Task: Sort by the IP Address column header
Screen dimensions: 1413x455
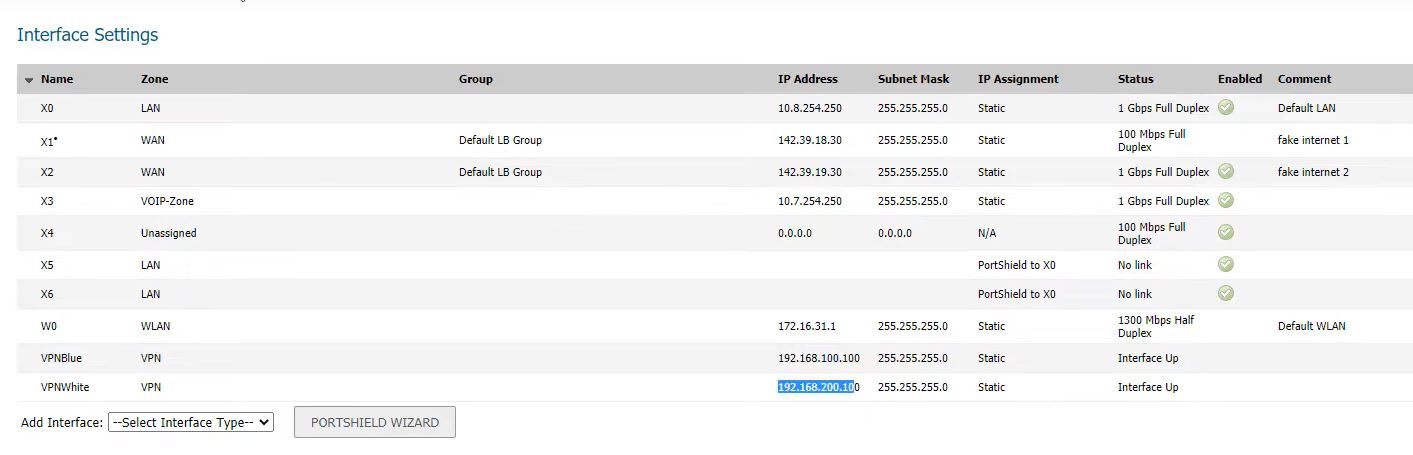Action: pyautogui.click(x=807, y=79)
